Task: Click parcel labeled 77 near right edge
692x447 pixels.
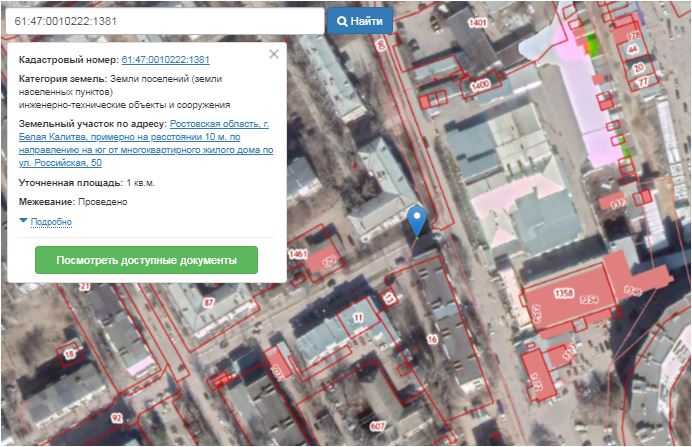Action: tap(642, 81)
